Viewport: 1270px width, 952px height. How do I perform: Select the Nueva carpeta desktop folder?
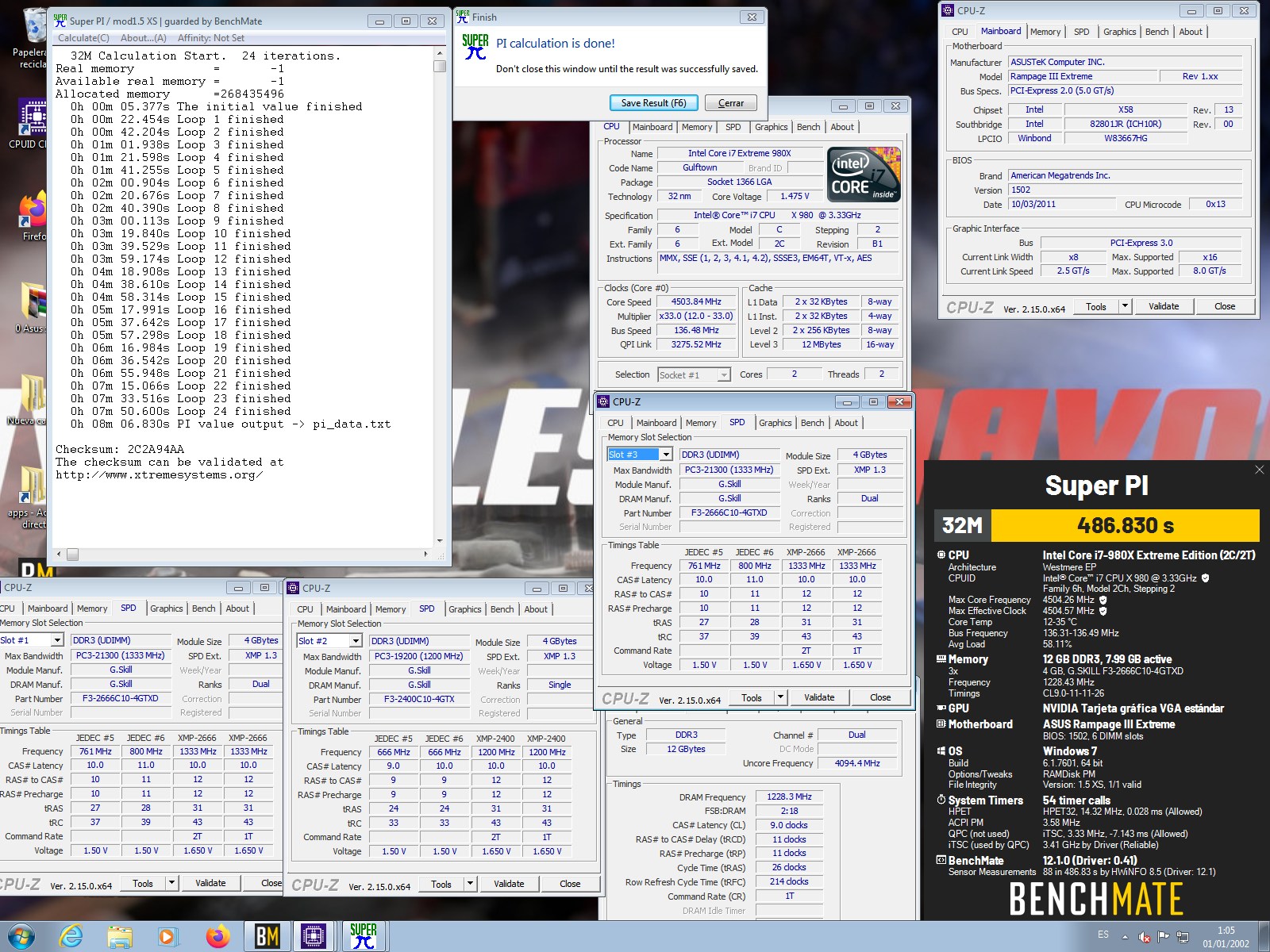click(x=29, y=400)
